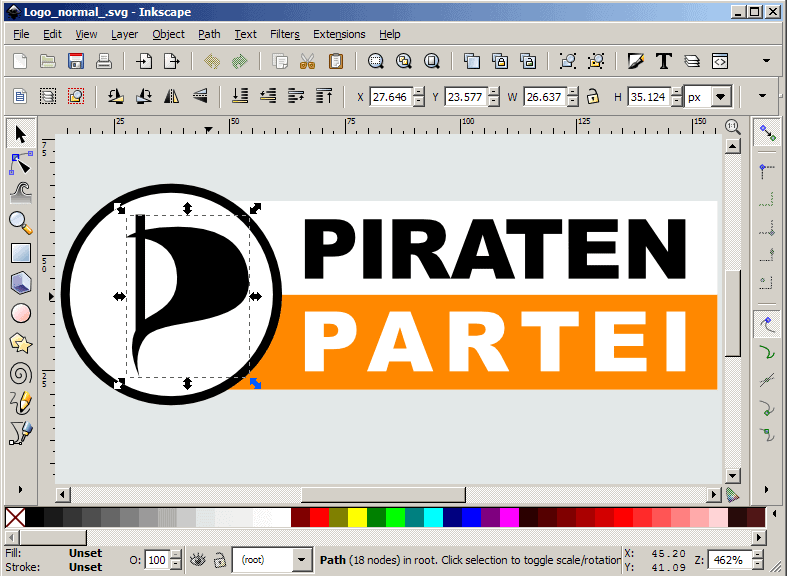Raise selection to top
The height and width of the screenshot is (576, 787).
(324, 96)
